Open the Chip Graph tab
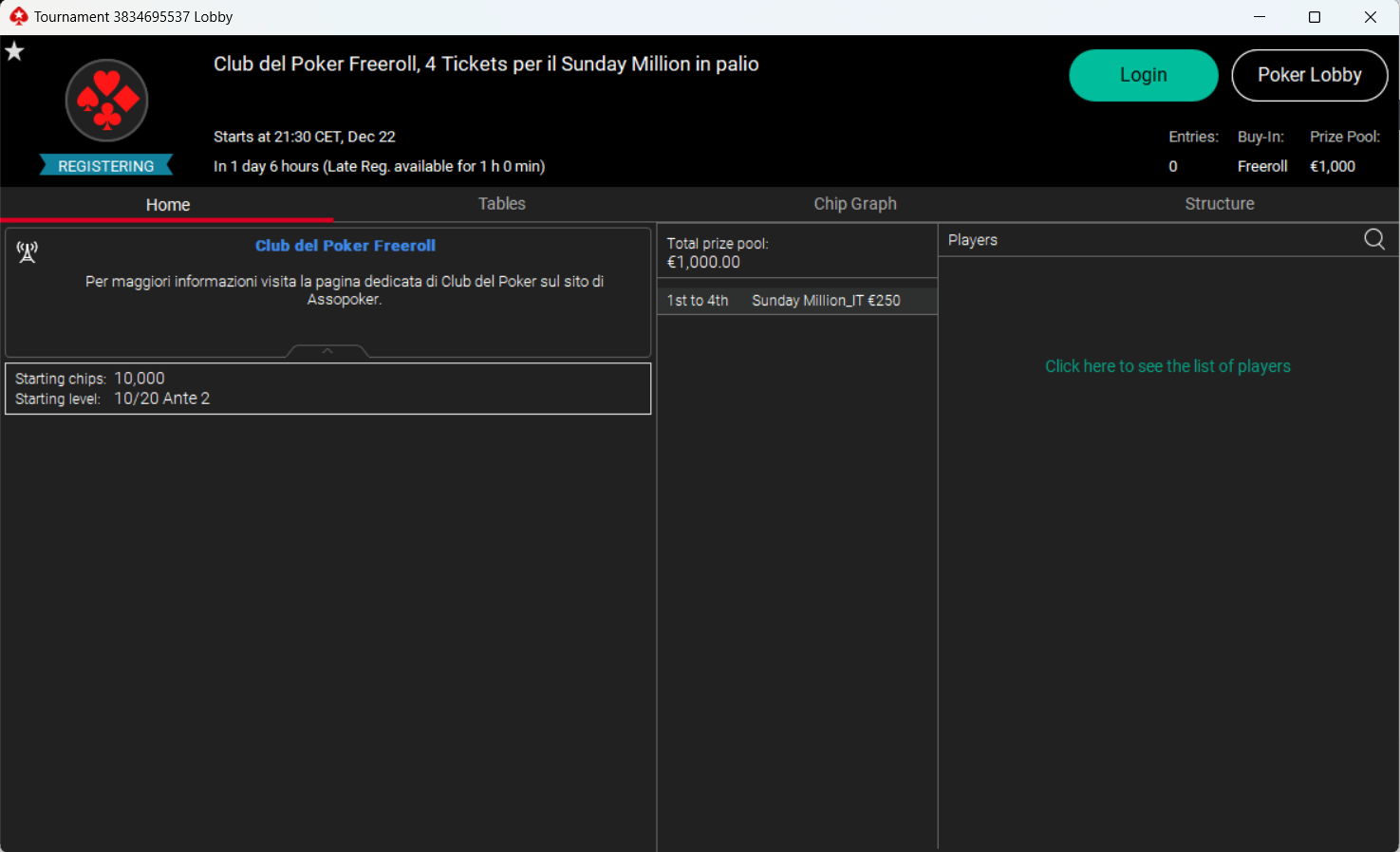This screenshot has height=852, width=1400. click(x=855, y=204)
